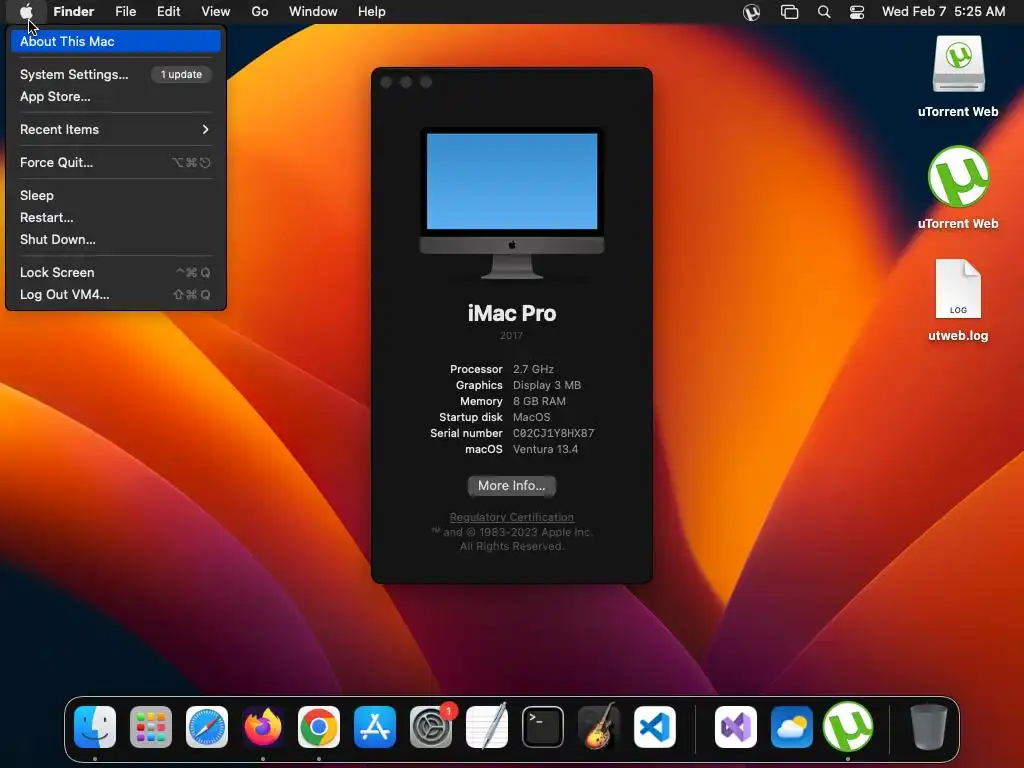
Task: Click the Apple logo menu
Action: click(x=26, y=11)
